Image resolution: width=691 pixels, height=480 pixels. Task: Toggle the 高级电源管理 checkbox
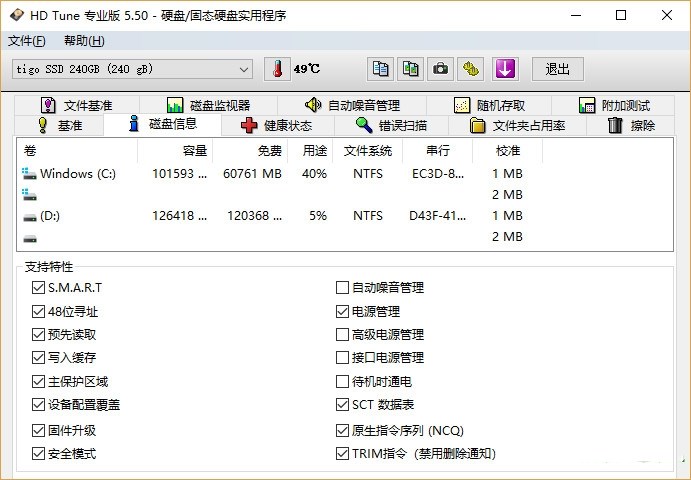(x=342, y=335)
